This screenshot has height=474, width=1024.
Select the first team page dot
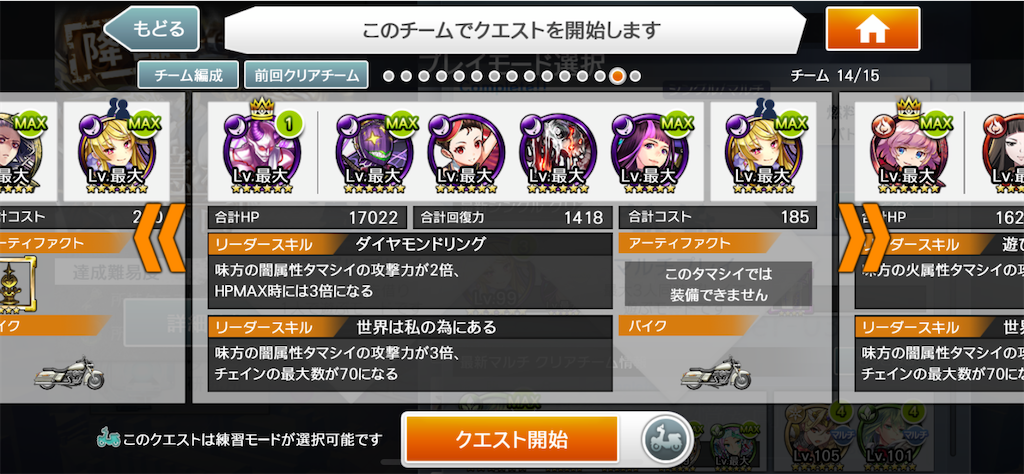pyautogui.click(x=389, y=76)
